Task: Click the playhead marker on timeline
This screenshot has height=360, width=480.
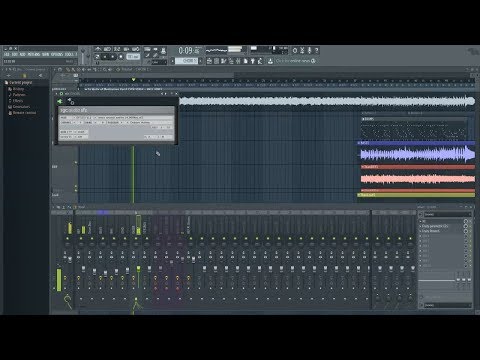Action: coord(133,80)
